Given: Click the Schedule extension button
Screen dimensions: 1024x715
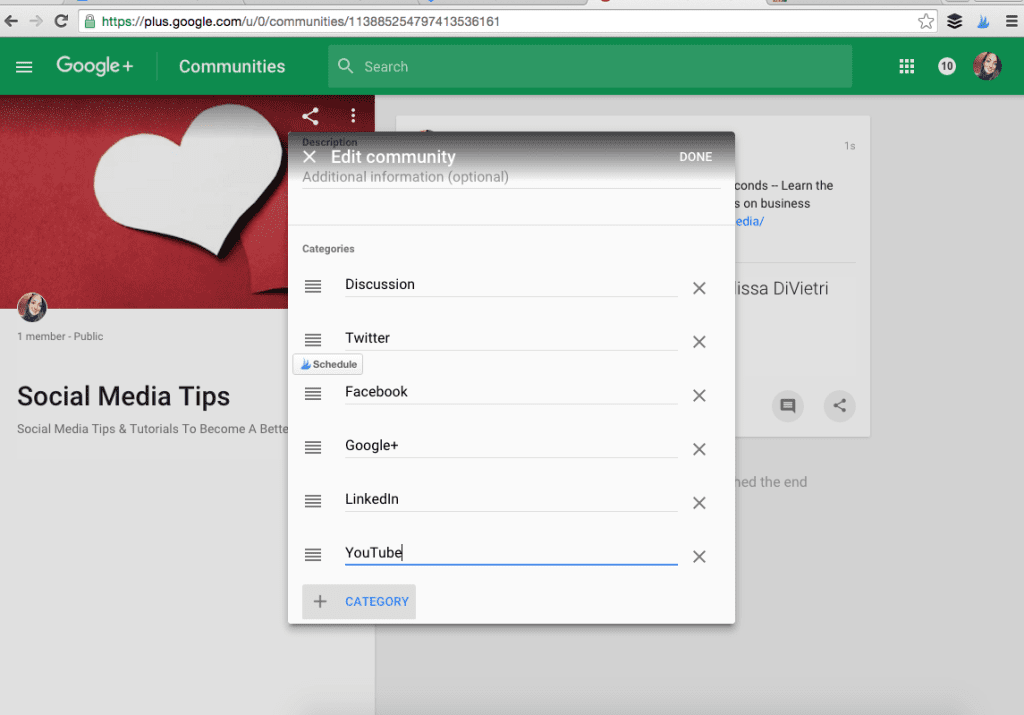Looking at the screenshot, I should click(328, 365).
